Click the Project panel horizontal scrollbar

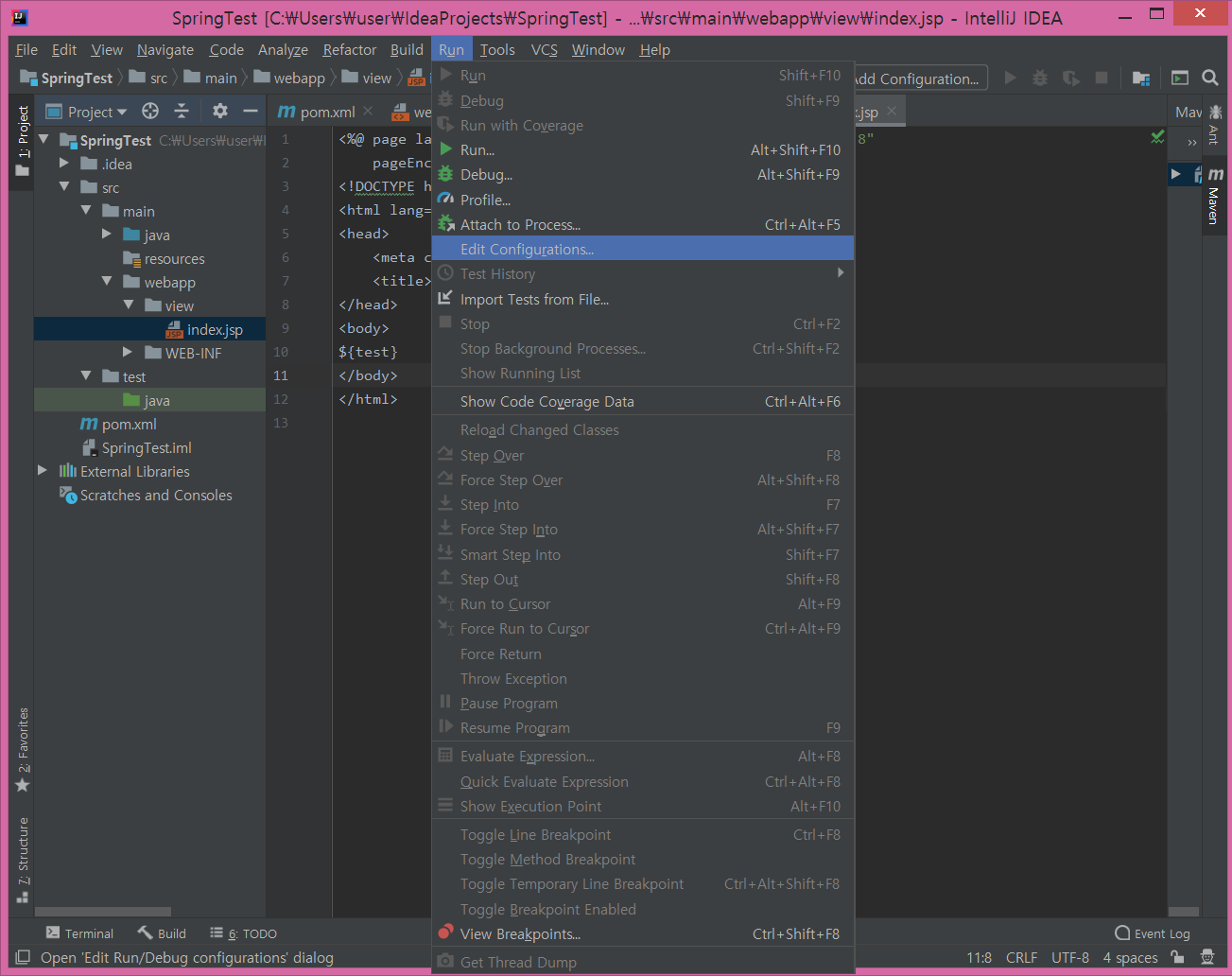(x=103, y=912)
